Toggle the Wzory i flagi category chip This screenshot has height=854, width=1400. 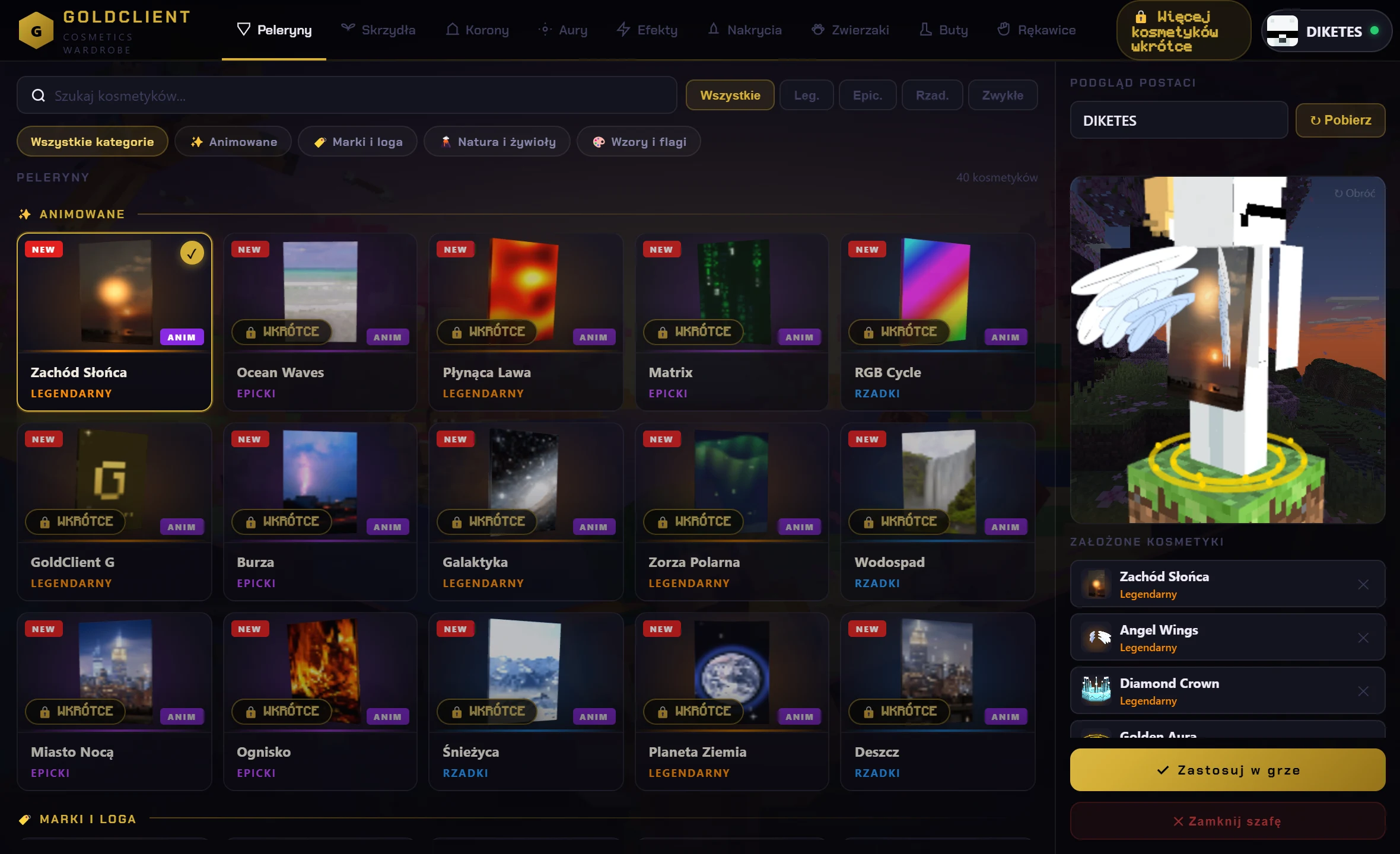[x=639, y=142]
